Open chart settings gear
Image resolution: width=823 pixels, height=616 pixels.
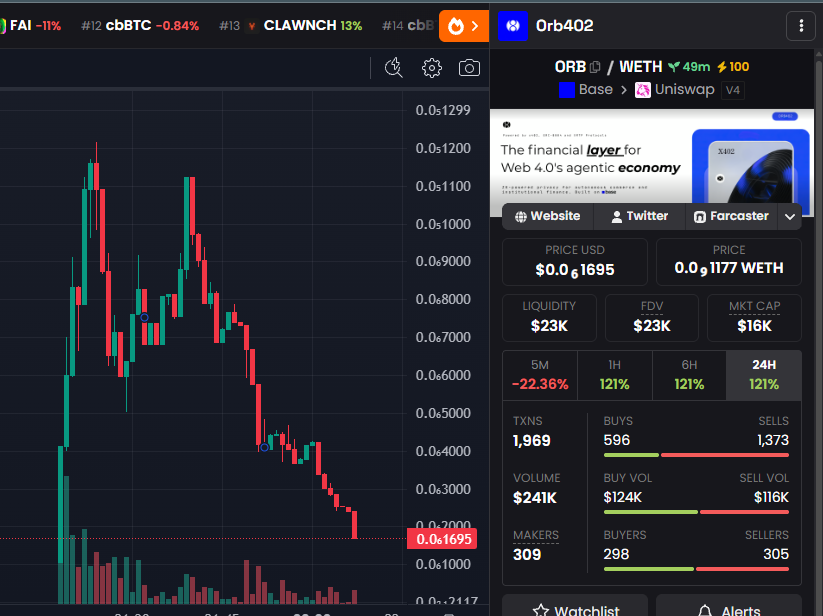coord(431,68)
